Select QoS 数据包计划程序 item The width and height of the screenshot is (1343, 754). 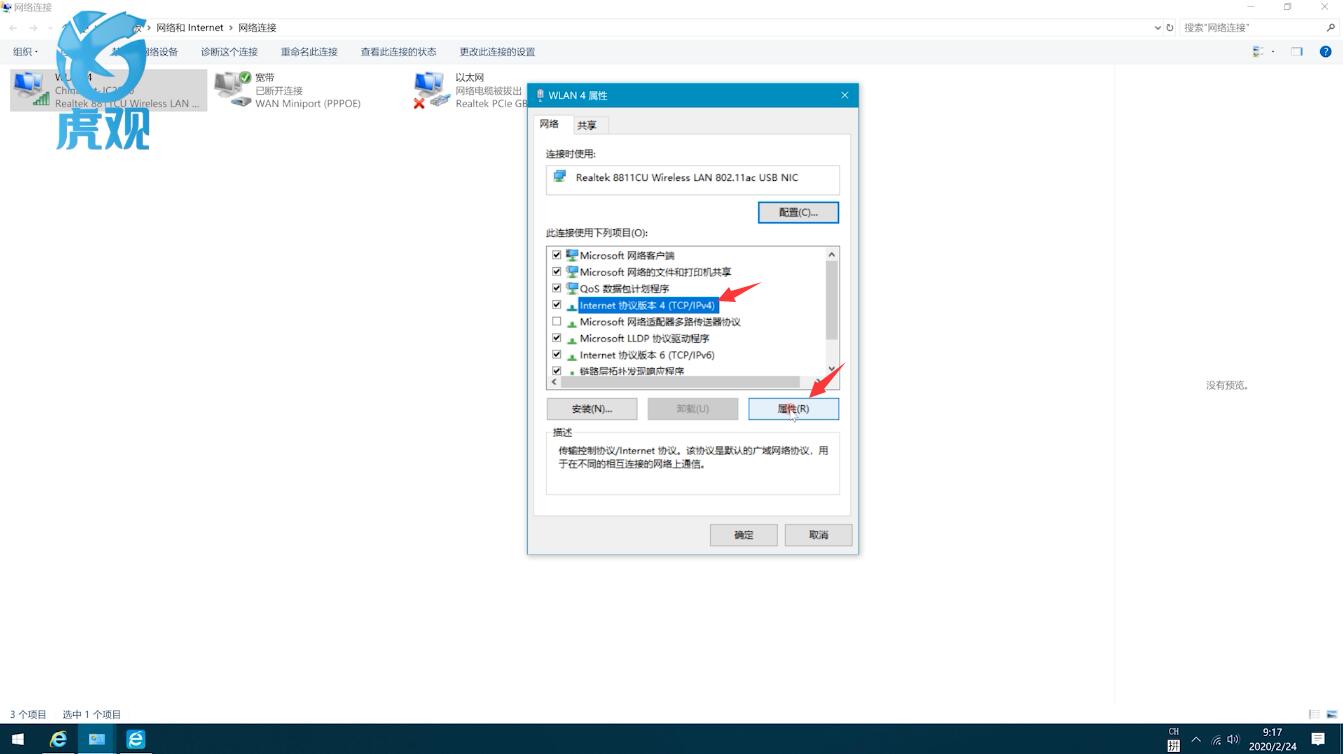(x=624, y=288)
